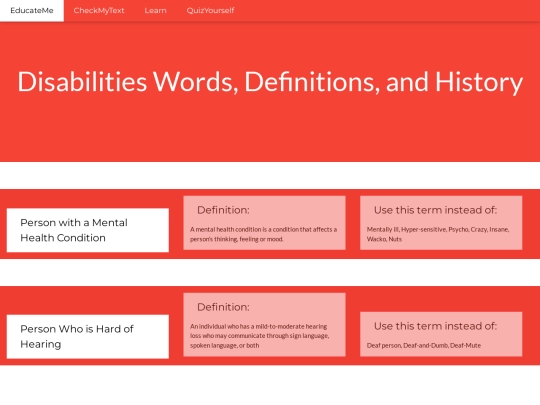Viewport: 540px width, 405px height.
Task: Click the mental health condition definition text
Action: click(264, 234)
